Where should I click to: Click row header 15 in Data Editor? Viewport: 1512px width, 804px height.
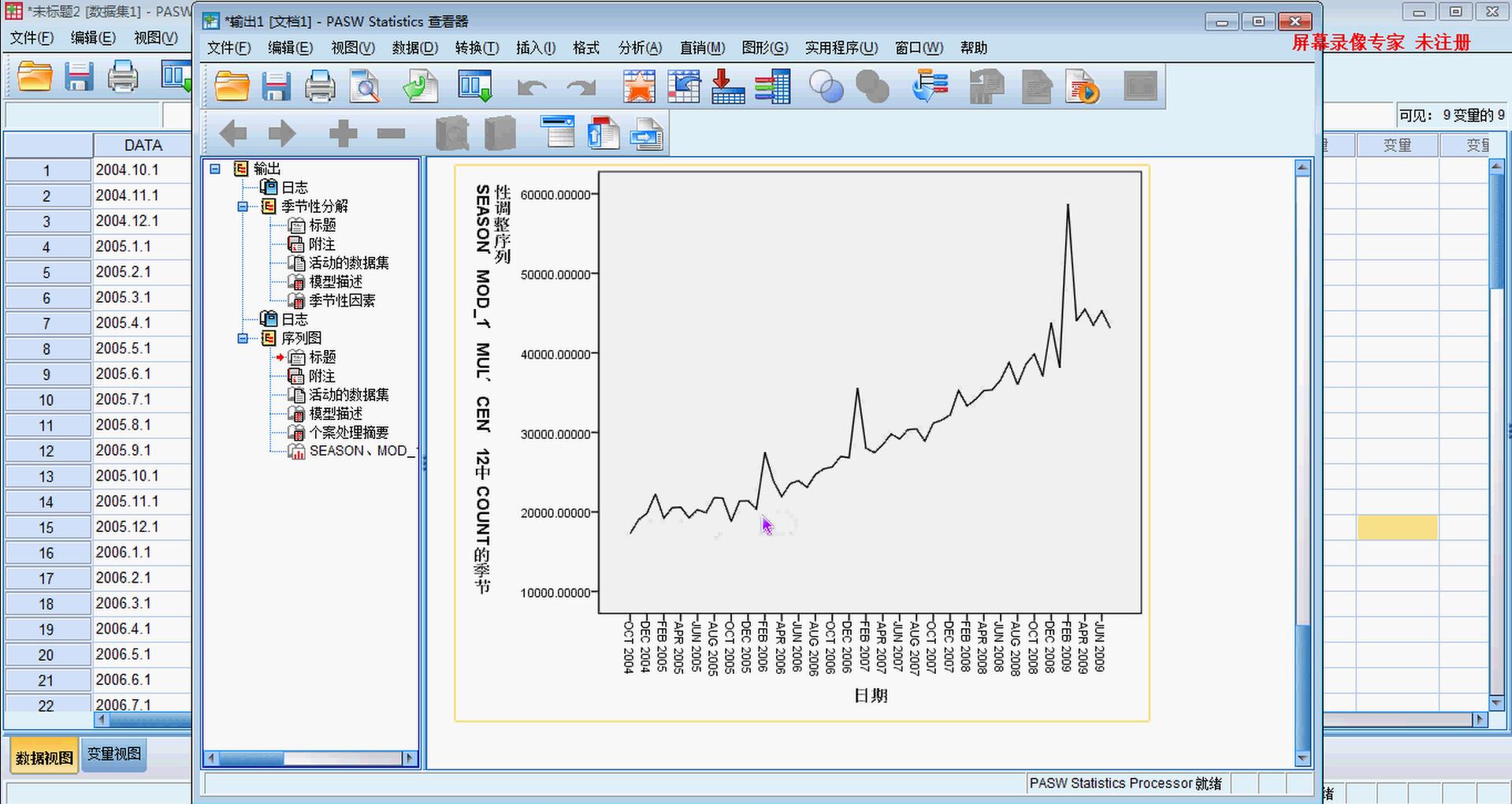click(x=47, y=527)
